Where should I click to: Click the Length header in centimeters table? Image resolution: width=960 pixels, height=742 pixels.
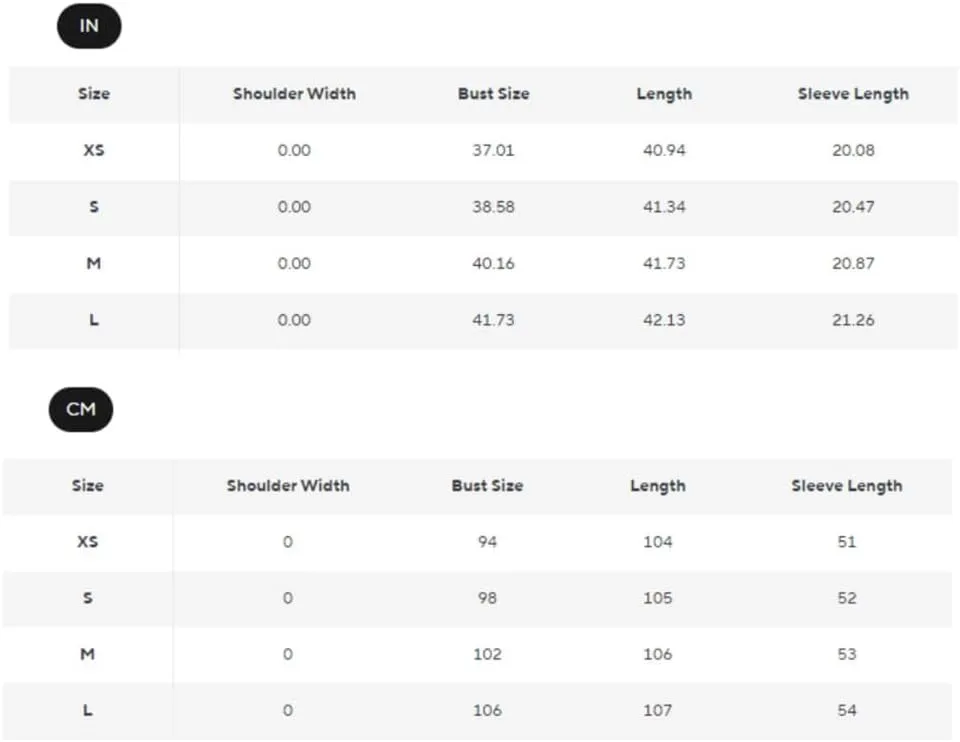[x=658, y=486]
